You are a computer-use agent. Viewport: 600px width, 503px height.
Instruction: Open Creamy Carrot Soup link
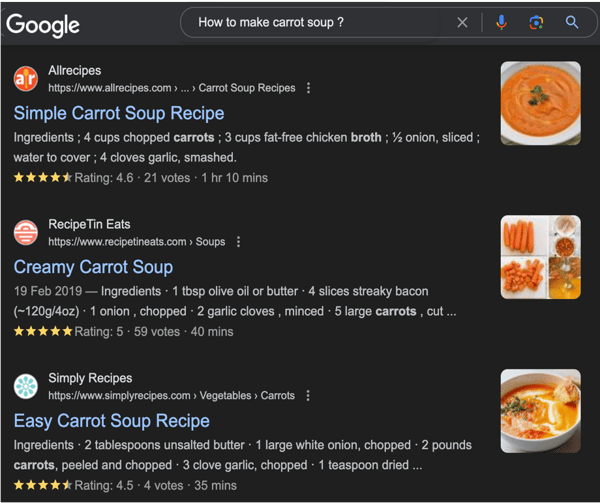point(93,267)
